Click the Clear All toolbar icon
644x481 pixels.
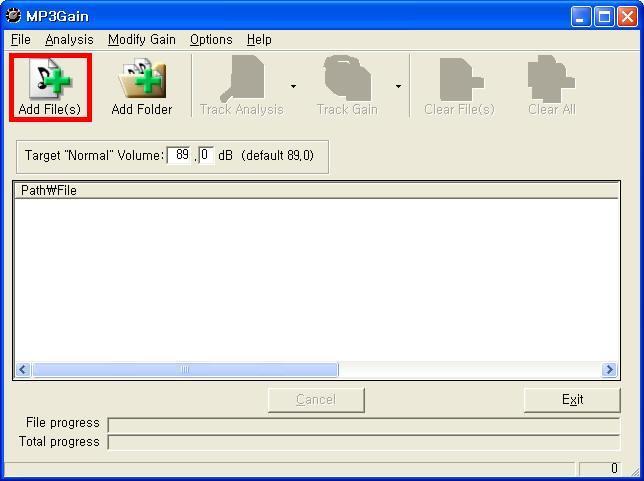pos(551,78)
